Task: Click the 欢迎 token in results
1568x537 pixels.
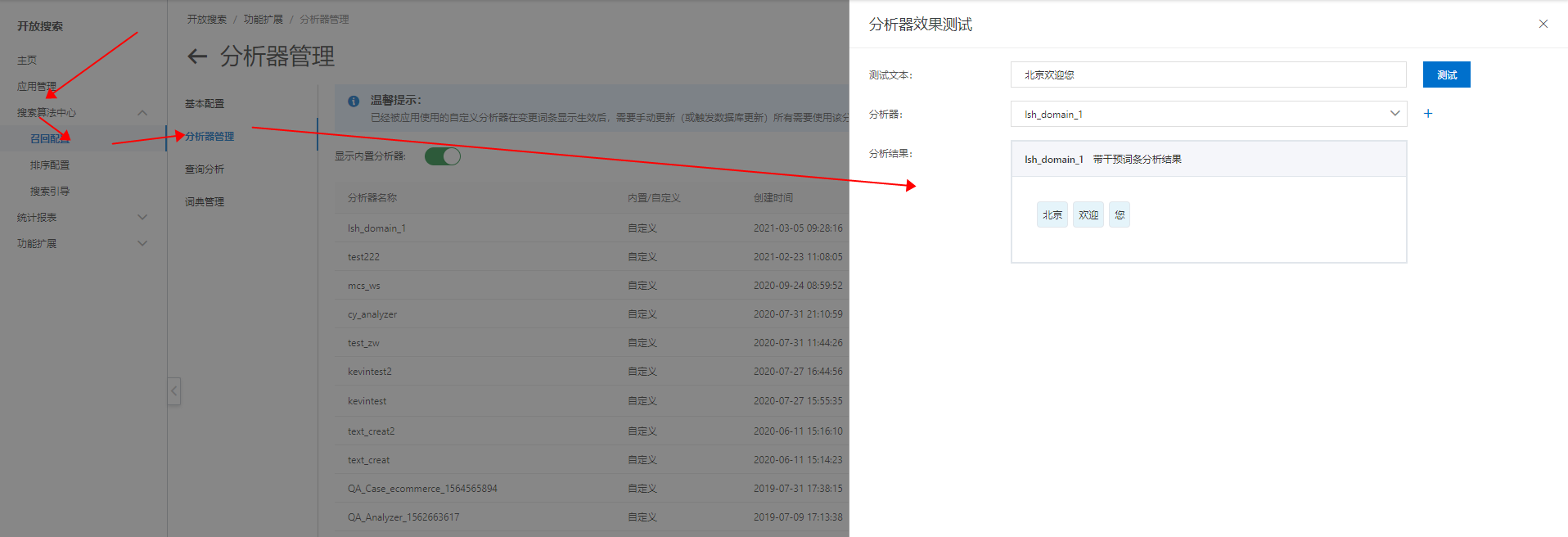Action: [x=1088, y=214]
